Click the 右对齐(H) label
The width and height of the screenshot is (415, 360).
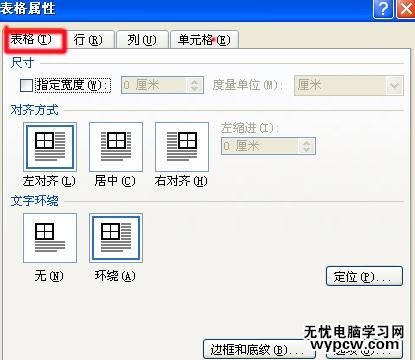(x=181, y=181)
